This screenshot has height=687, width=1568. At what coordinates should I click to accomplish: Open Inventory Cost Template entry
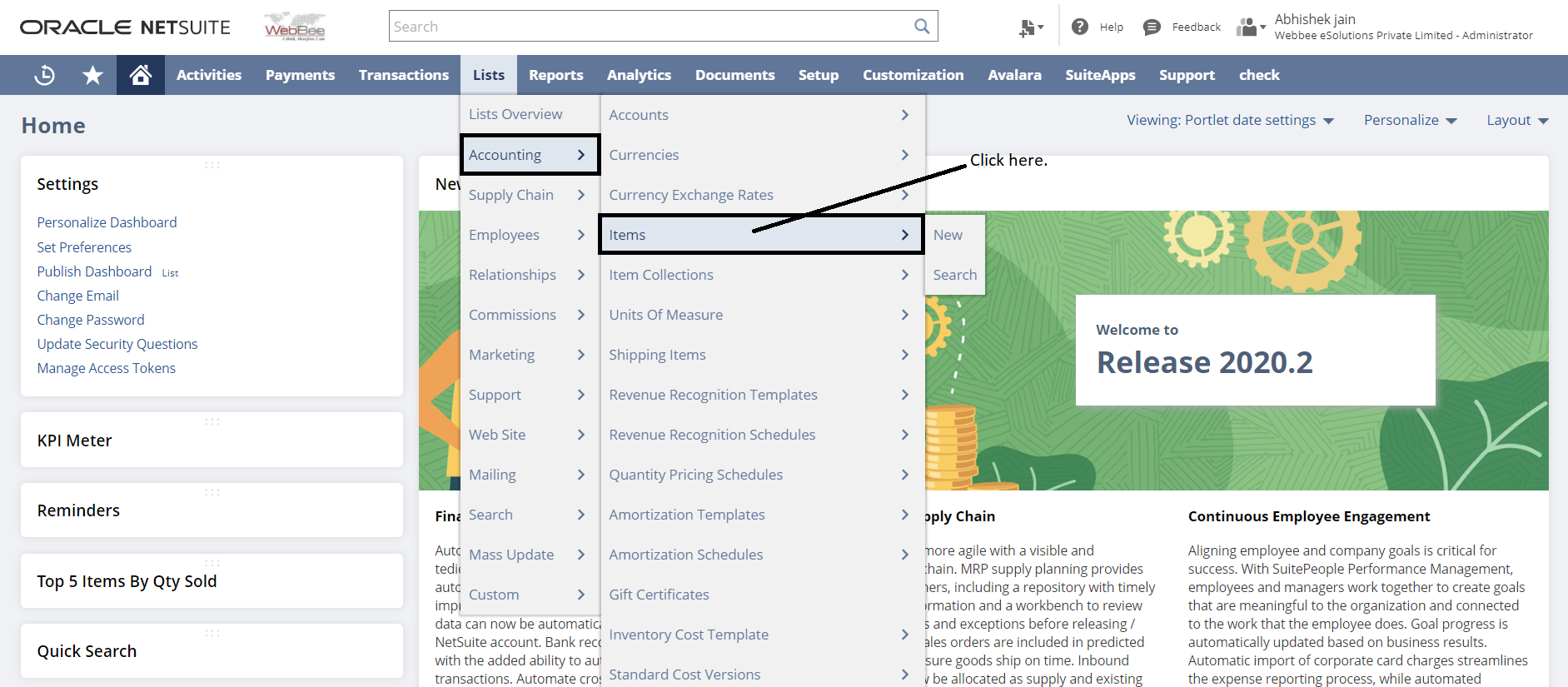click(x=762, y=635)
